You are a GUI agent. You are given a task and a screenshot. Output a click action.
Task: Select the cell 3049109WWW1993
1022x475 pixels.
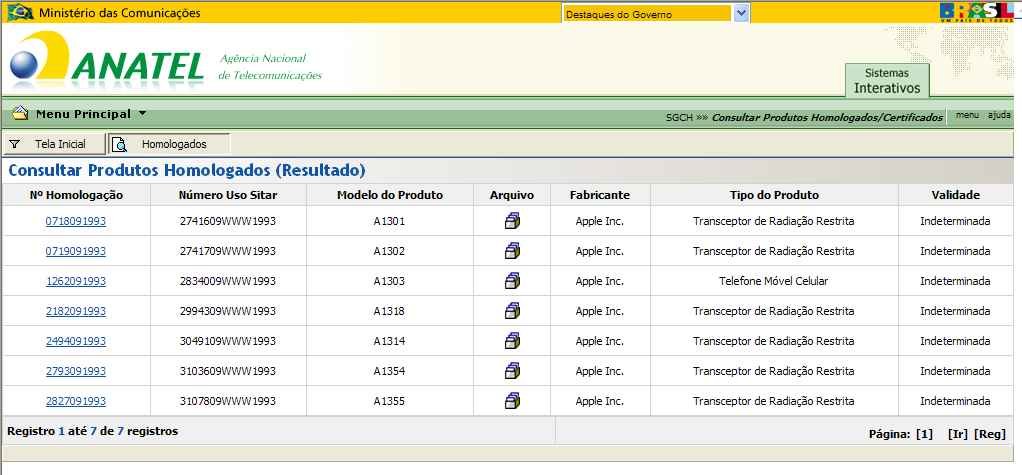228,341
